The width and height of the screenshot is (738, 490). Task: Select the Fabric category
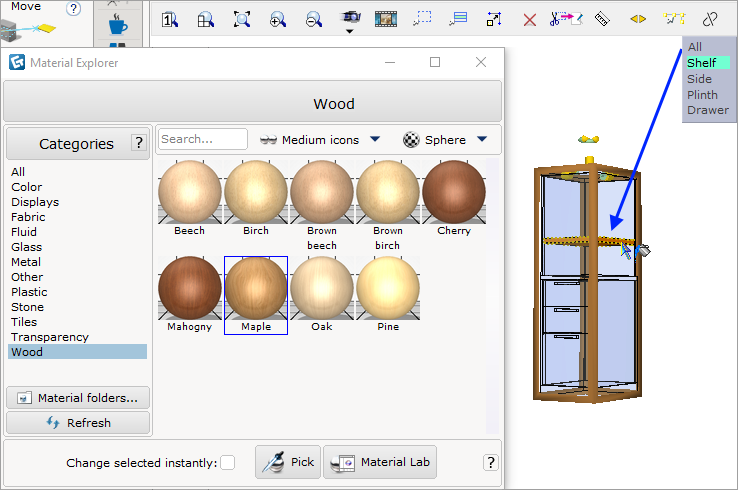[28, 217]
